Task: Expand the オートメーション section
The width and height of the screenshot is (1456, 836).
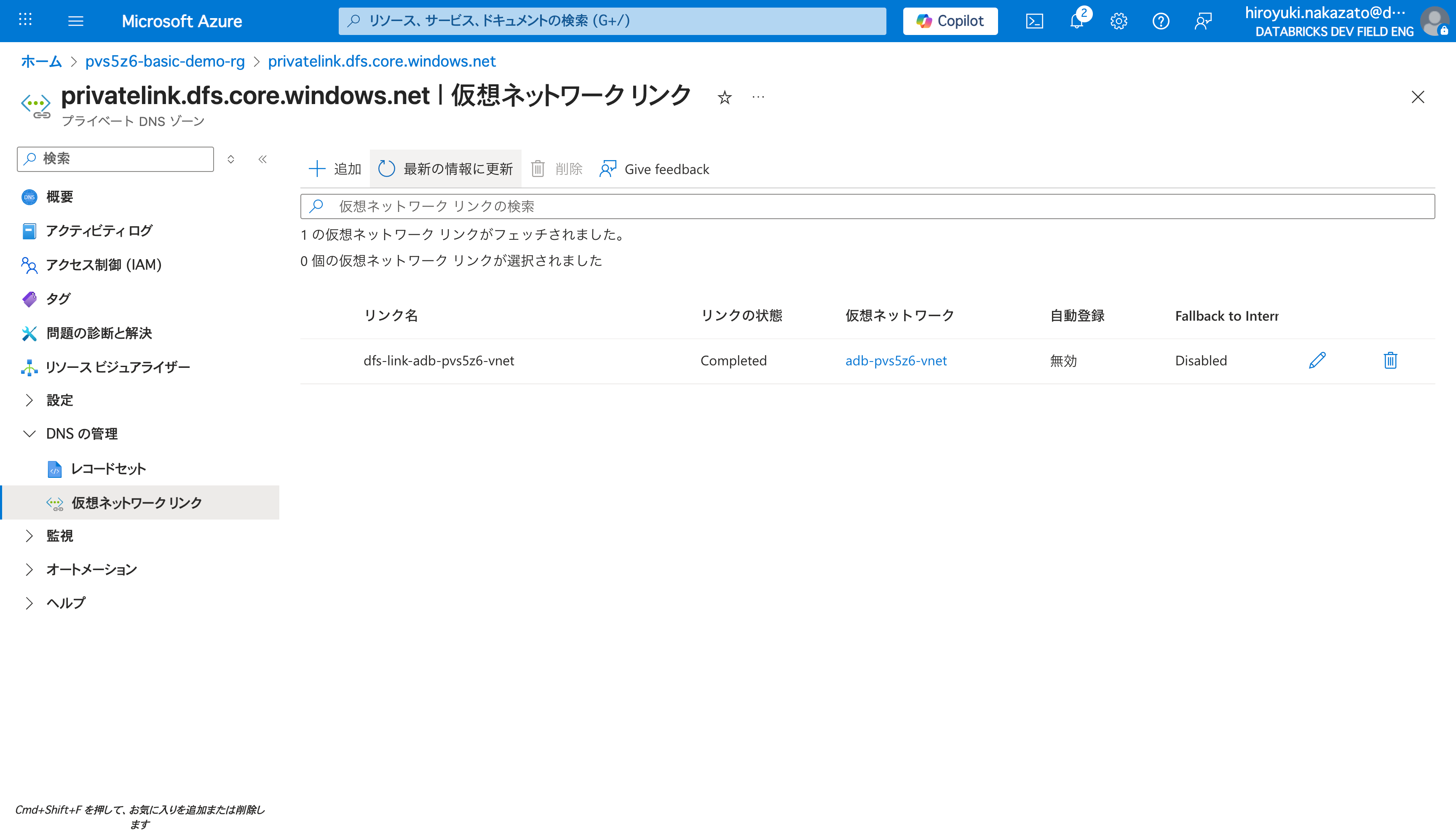Action: pos(29,570)
